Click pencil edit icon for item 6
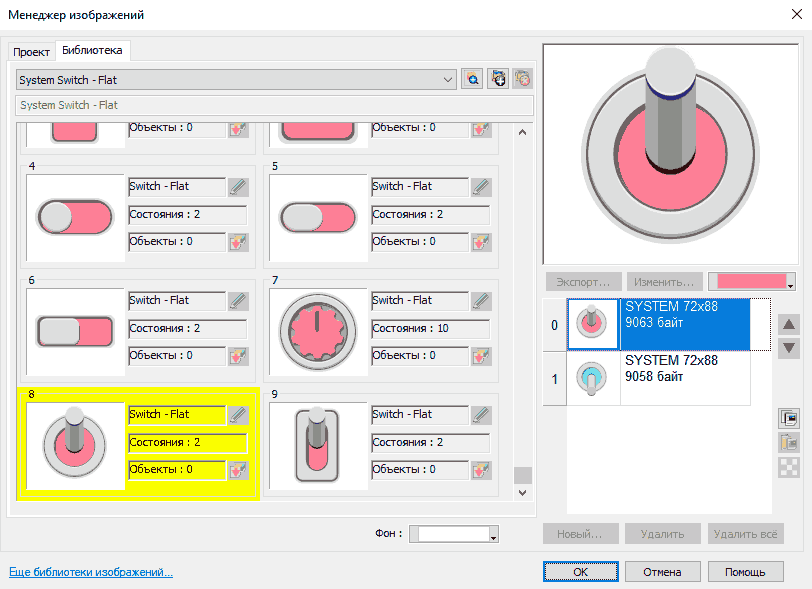The height and width of the screenshot is (589, 812). click(x=238, y=301)
